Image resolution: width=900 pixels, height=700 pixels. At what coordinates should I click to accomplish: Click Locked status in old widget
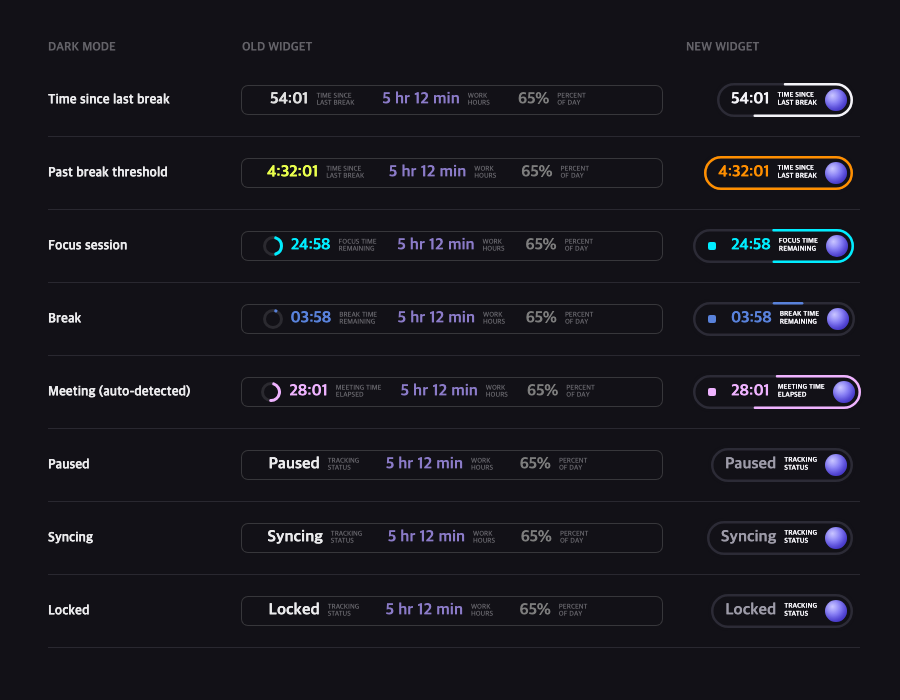(x=294, y=609)
